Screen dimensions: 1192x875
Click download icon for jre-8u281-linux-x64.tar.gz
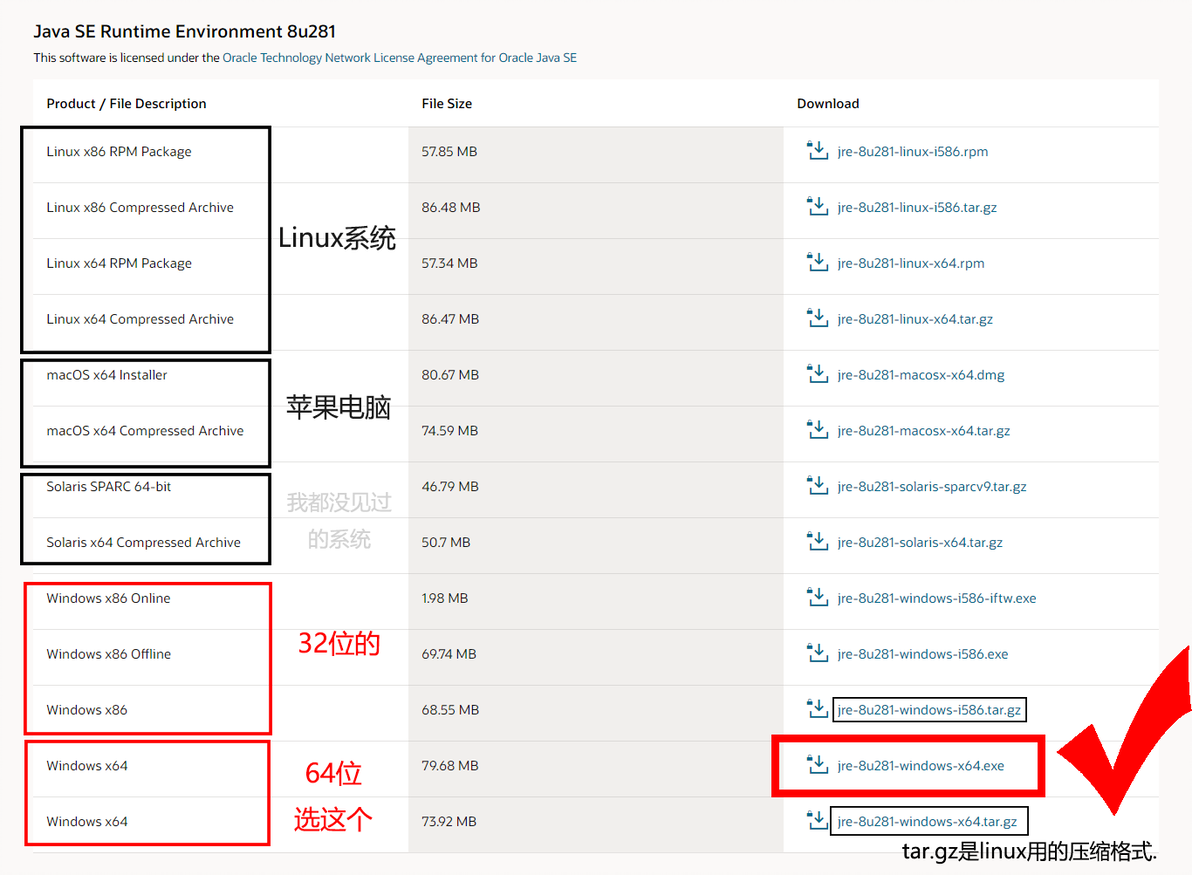817,319
